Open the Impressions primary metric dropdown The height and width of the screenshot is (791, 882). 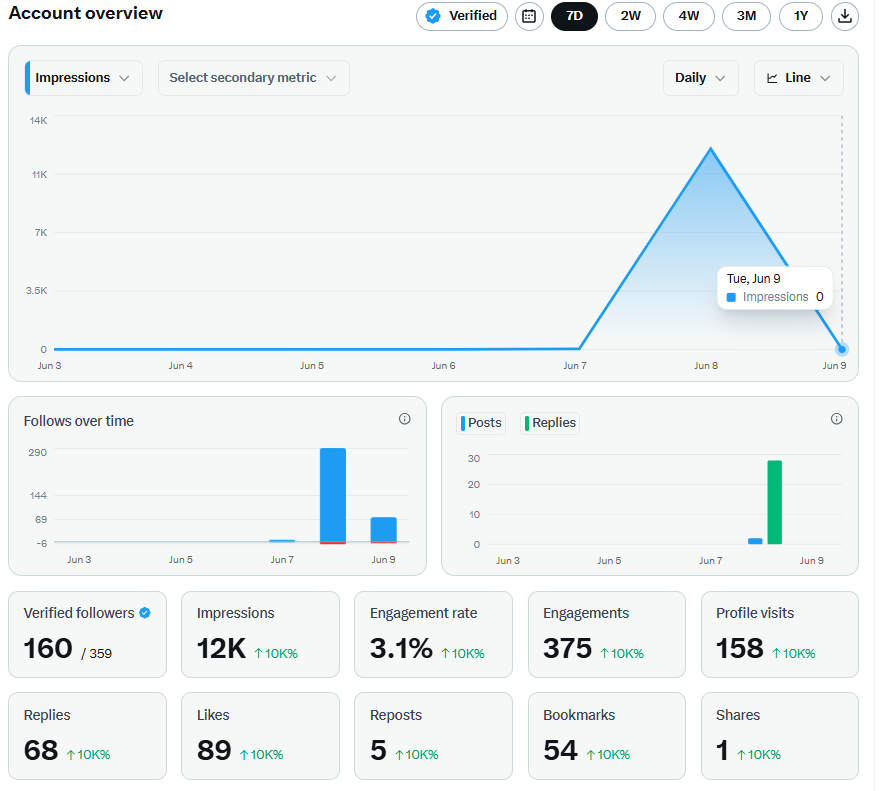click(x=83, y=78)
